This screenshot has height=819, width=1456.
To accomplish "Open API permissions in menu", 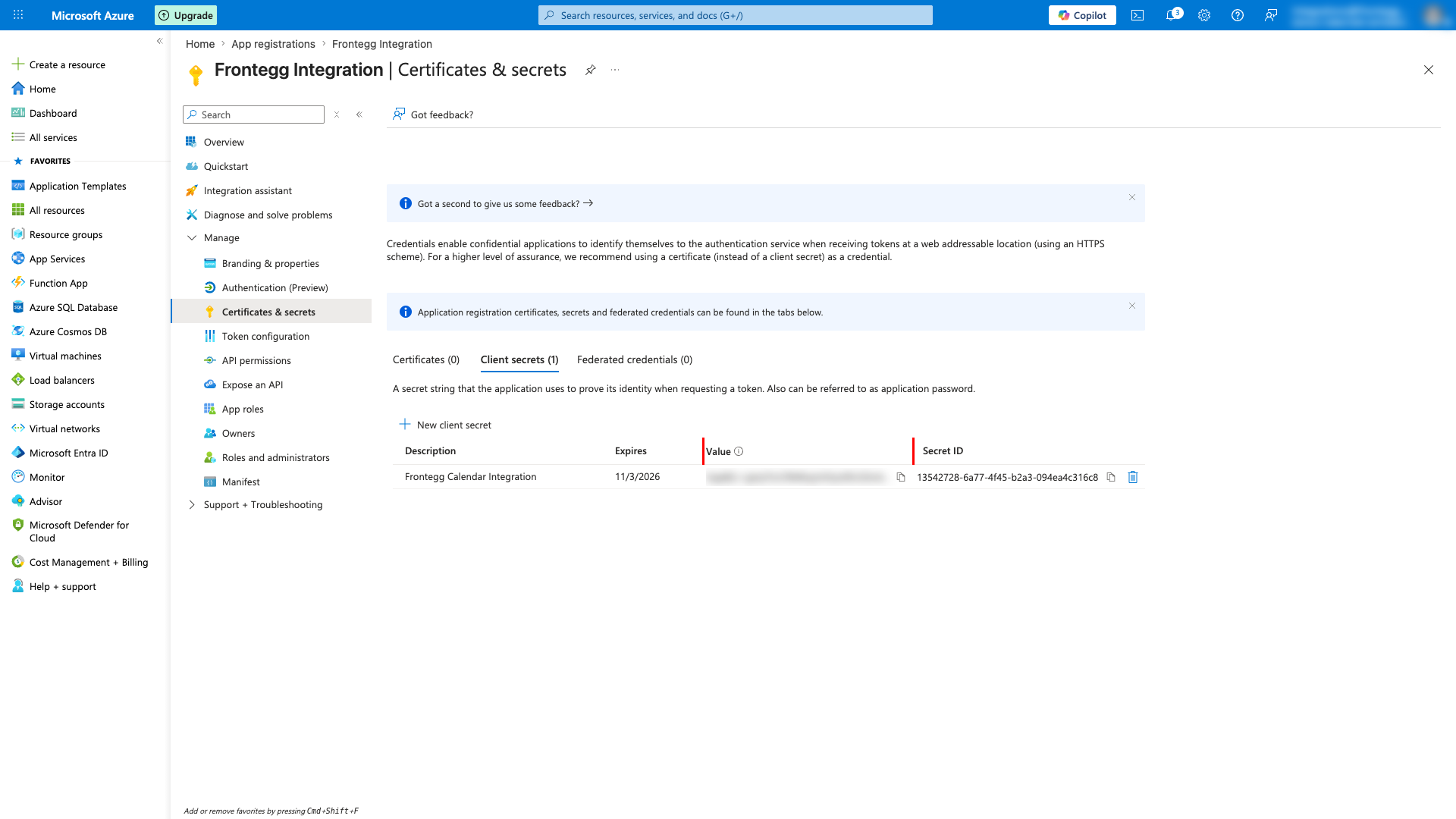I will click(256, 361).
